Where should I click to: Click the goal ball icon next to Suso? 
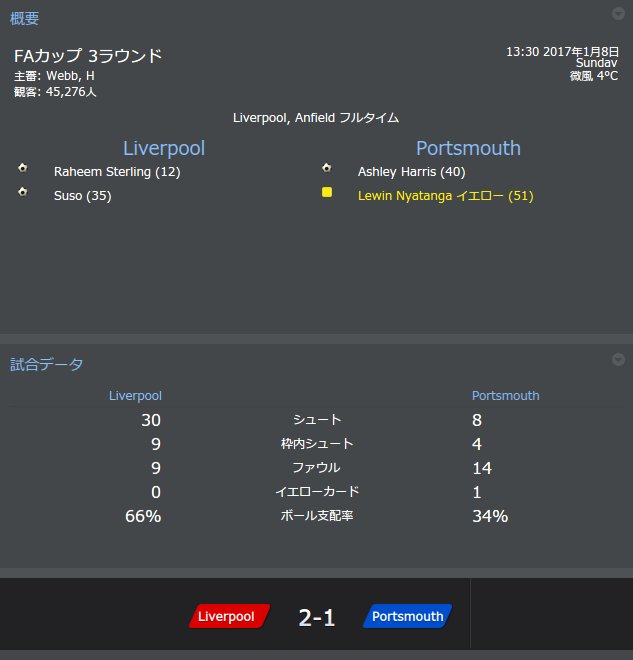[x=23, y=192]
